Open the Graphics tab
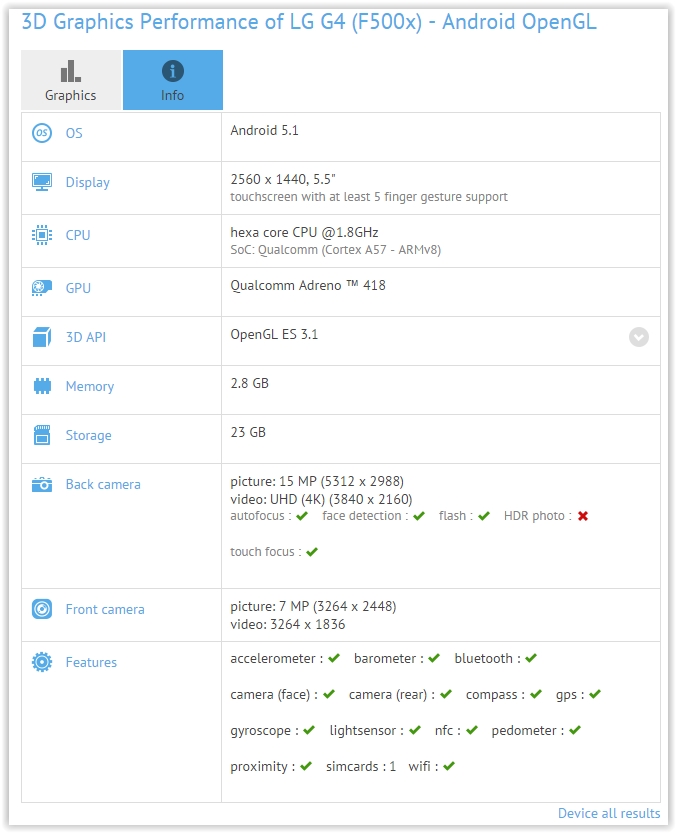This screenshot has height=833, width=676. (x=71, y=80)
